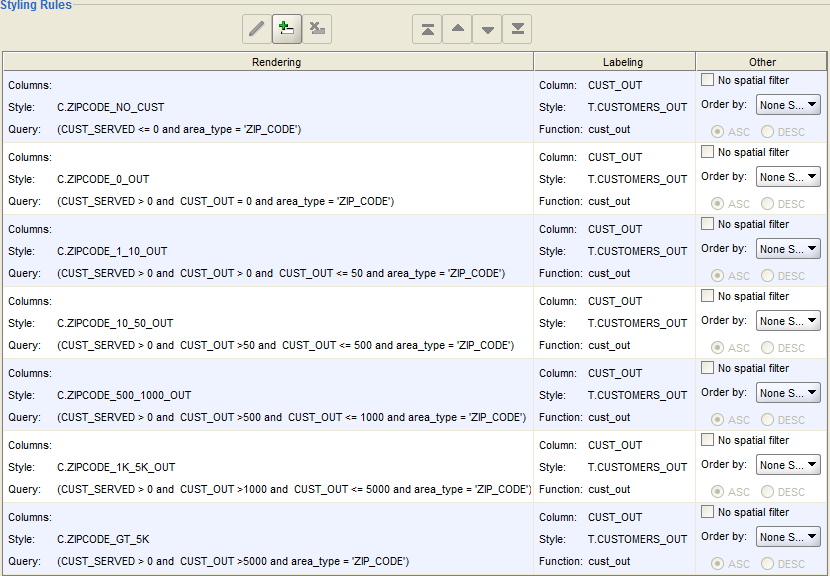
Task: Select ASC radio in ZIPCODE_GT_5K row
Action: coord(717,564)
